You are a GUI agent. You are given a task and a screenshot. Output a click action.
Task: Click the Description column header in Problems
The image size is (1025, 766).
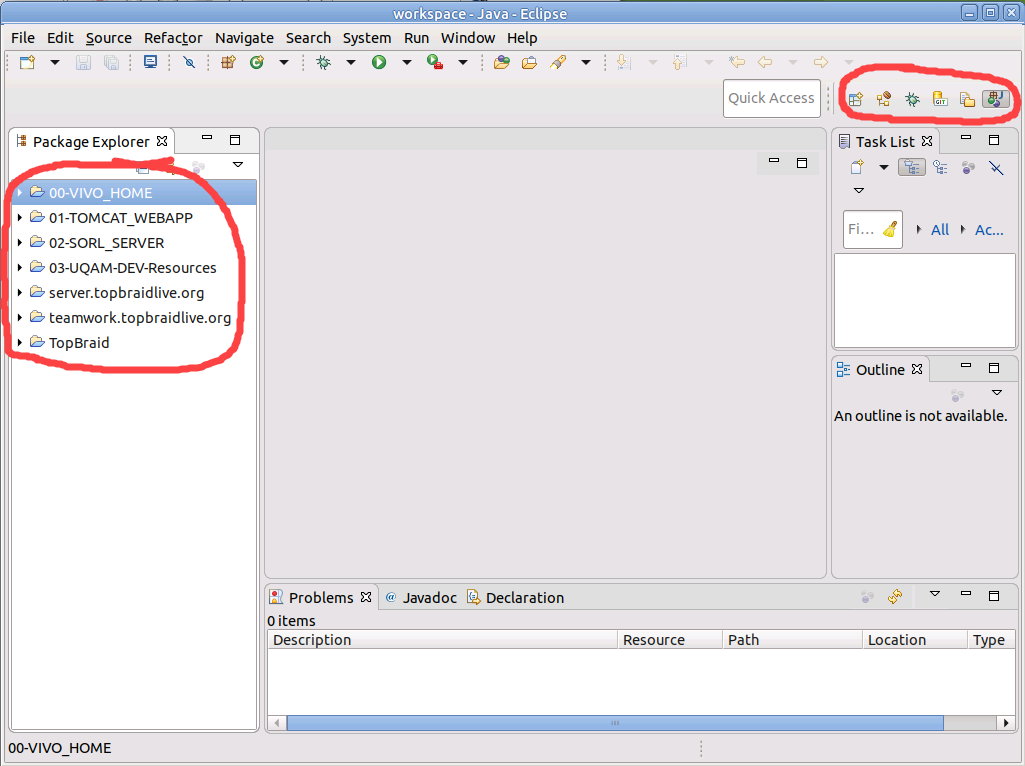coord(443,640)
